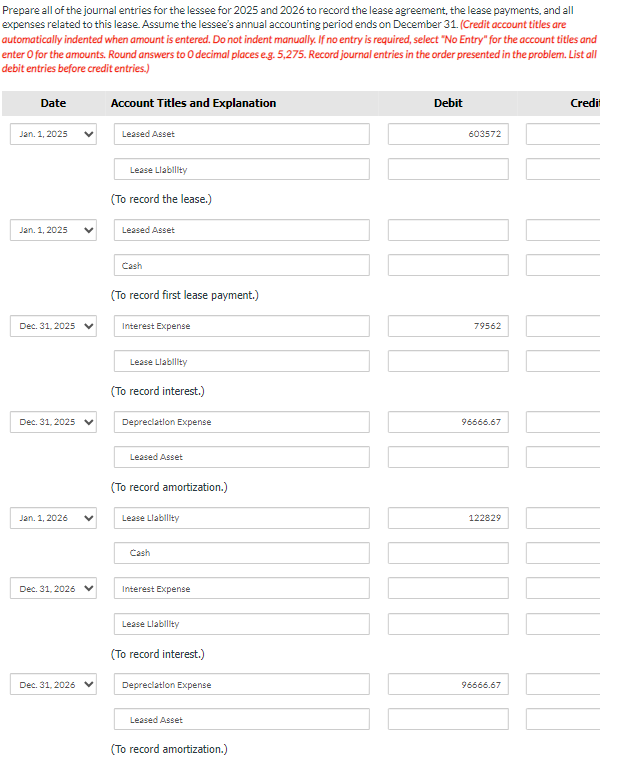
Task: Open Dec. 31, 2025 date dropdown beside Depreciation Expense
Action: point(53,422)
